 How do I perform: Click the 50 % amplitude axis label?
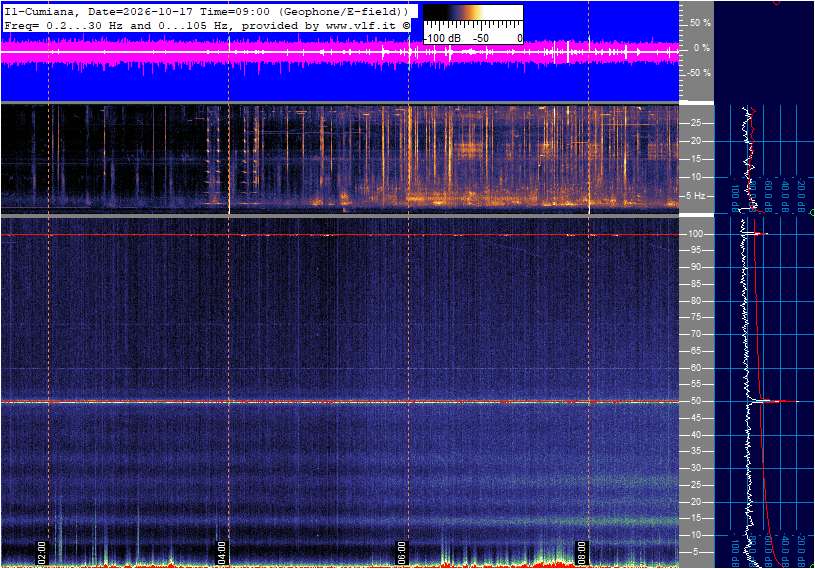(x=700, y=23)
